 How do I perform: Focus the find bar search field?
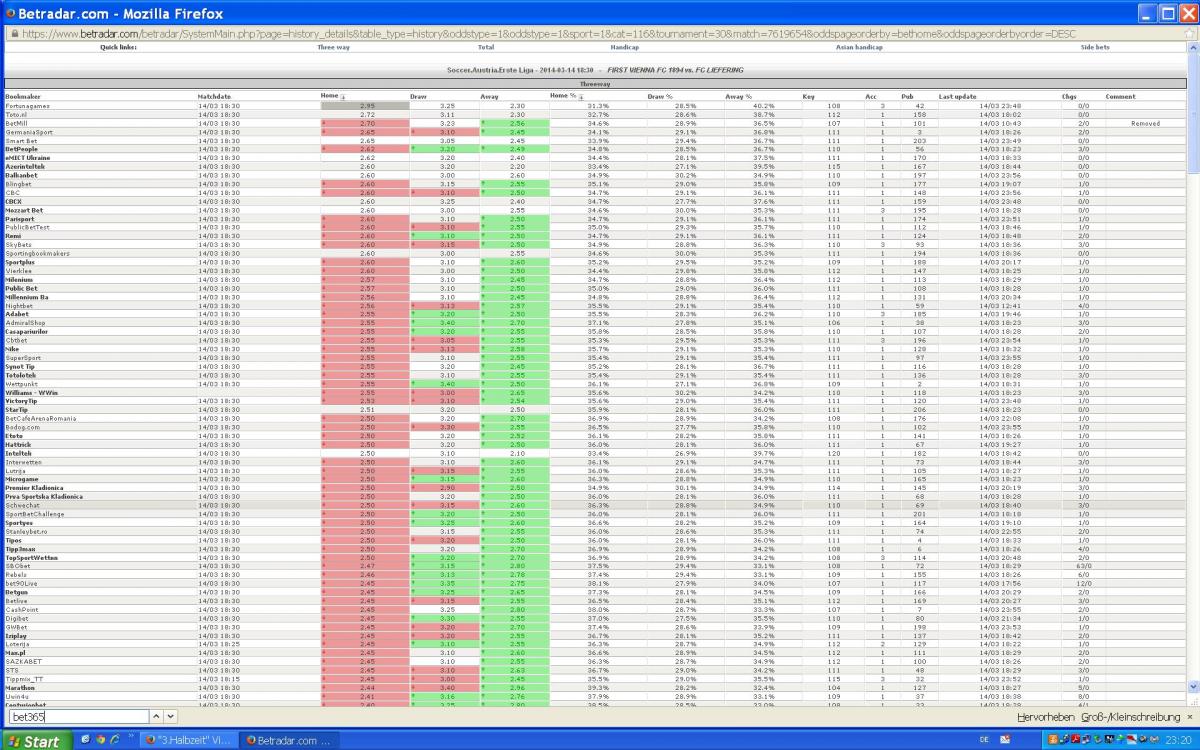(78, 717)
